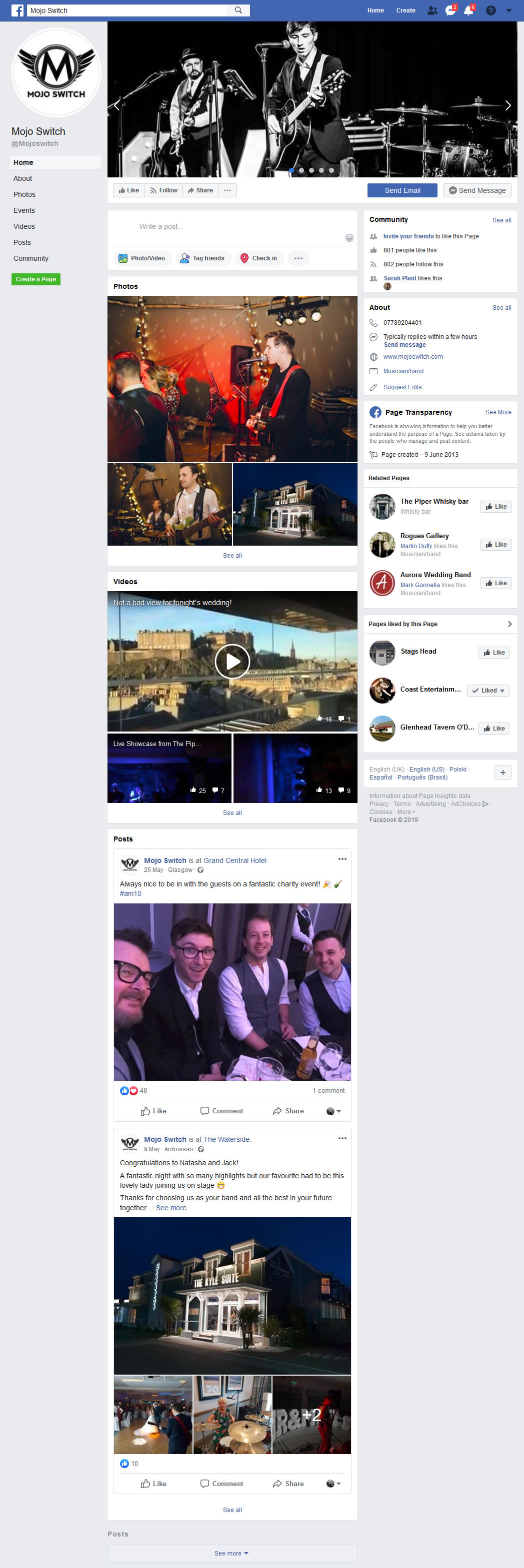Image resolution: width=524 pixels, height=1568 pixels.
Task: Click the emoji icon in post composer
Action: 349,238
